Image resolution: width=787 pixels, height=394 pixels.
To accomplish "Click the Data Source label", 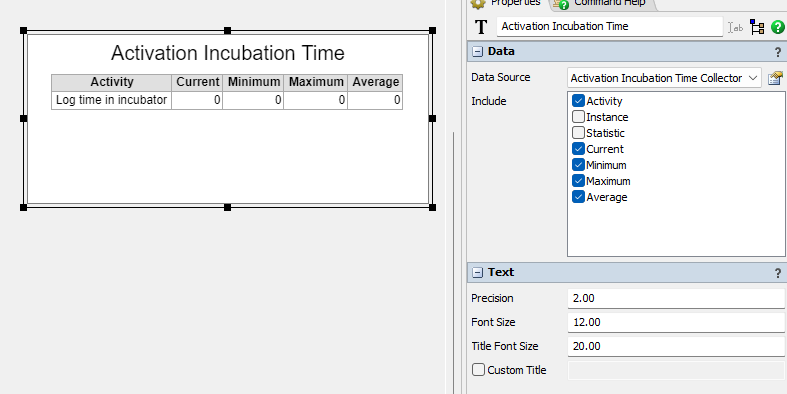I will pyautogui.click(x=500, y=77).
